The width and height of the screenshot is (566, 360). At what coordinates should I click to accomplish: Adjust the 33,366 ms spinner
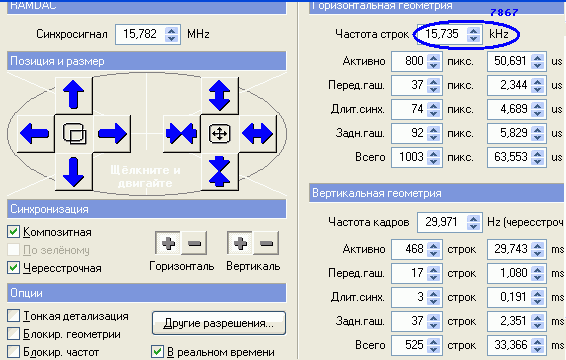pos(538,345)
